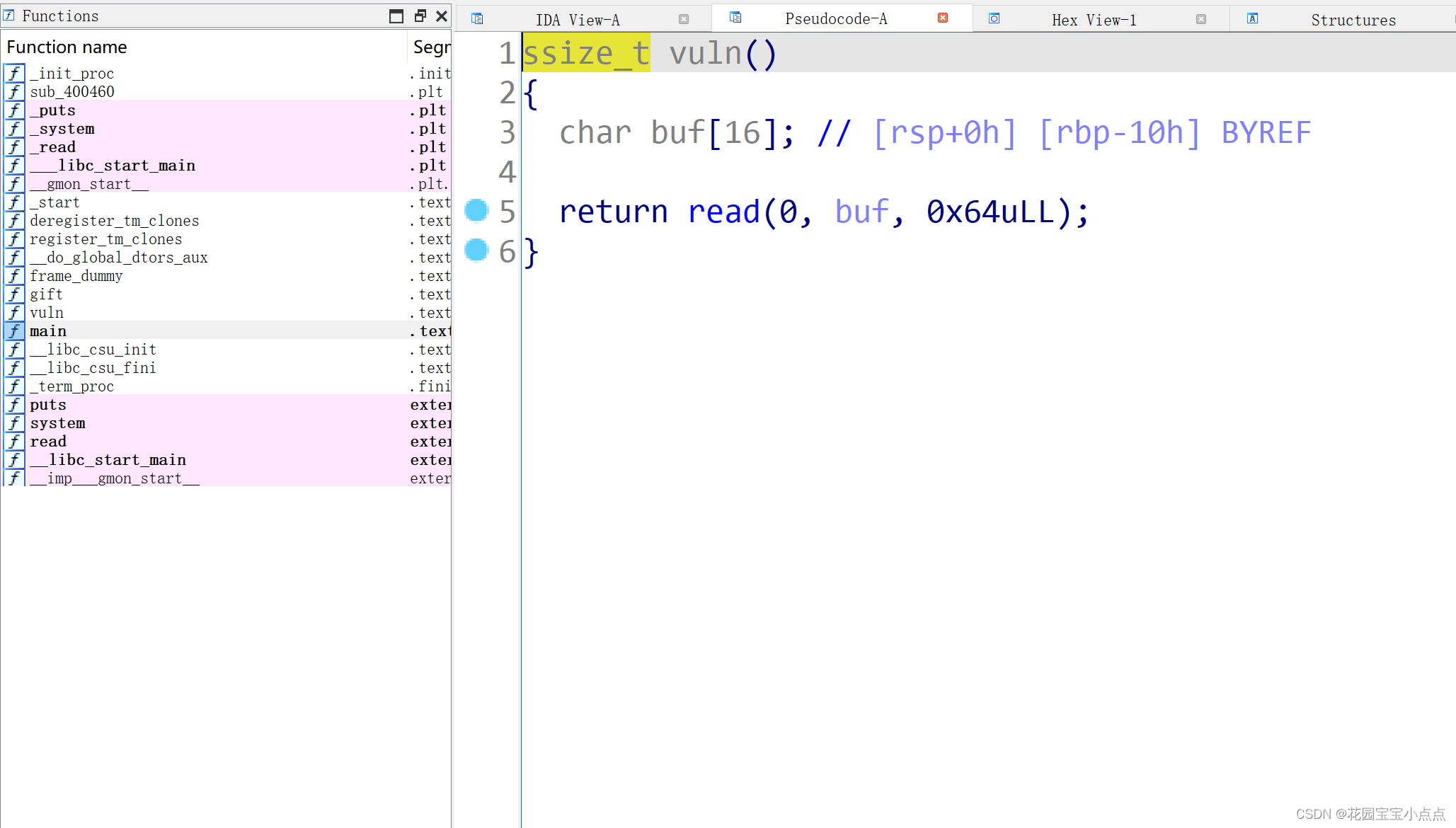Click the function icon beside sub_400460
Viewport: 1456px width, 828px height.
click(14, 92)
